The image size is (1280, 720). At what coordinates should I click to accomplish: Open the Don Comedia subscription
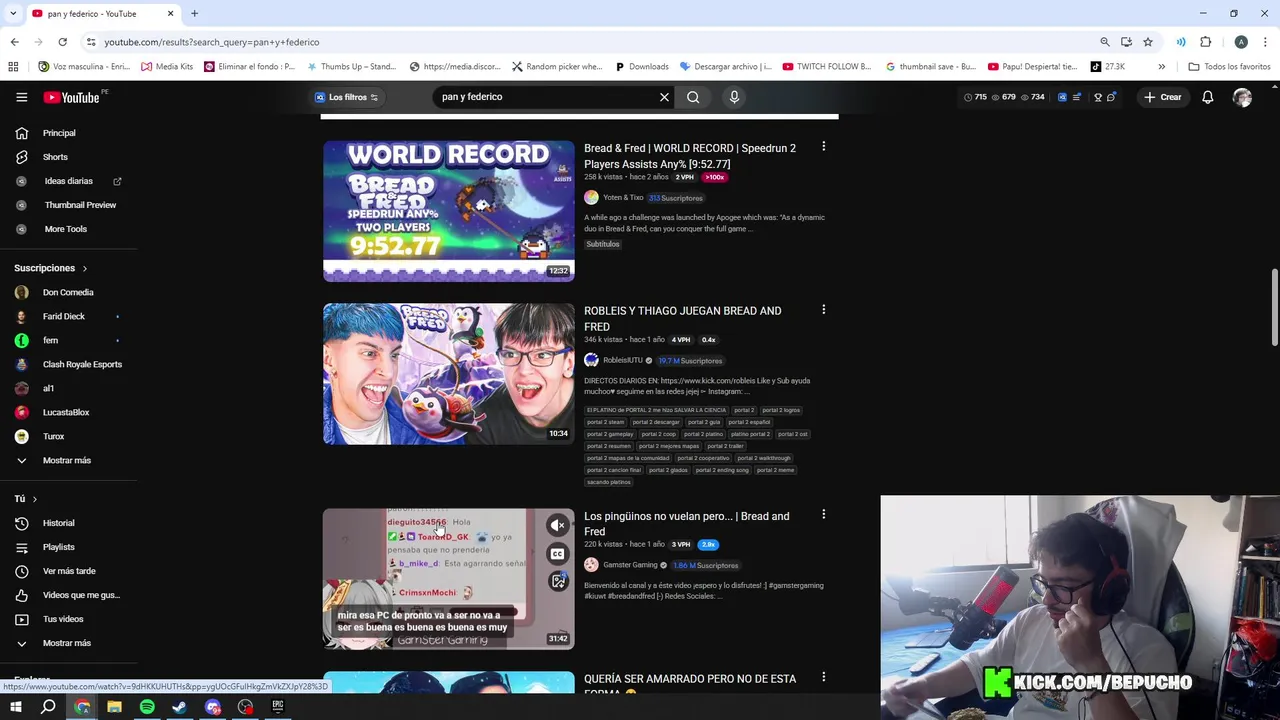pyautogui.click(x=67, y=292)
